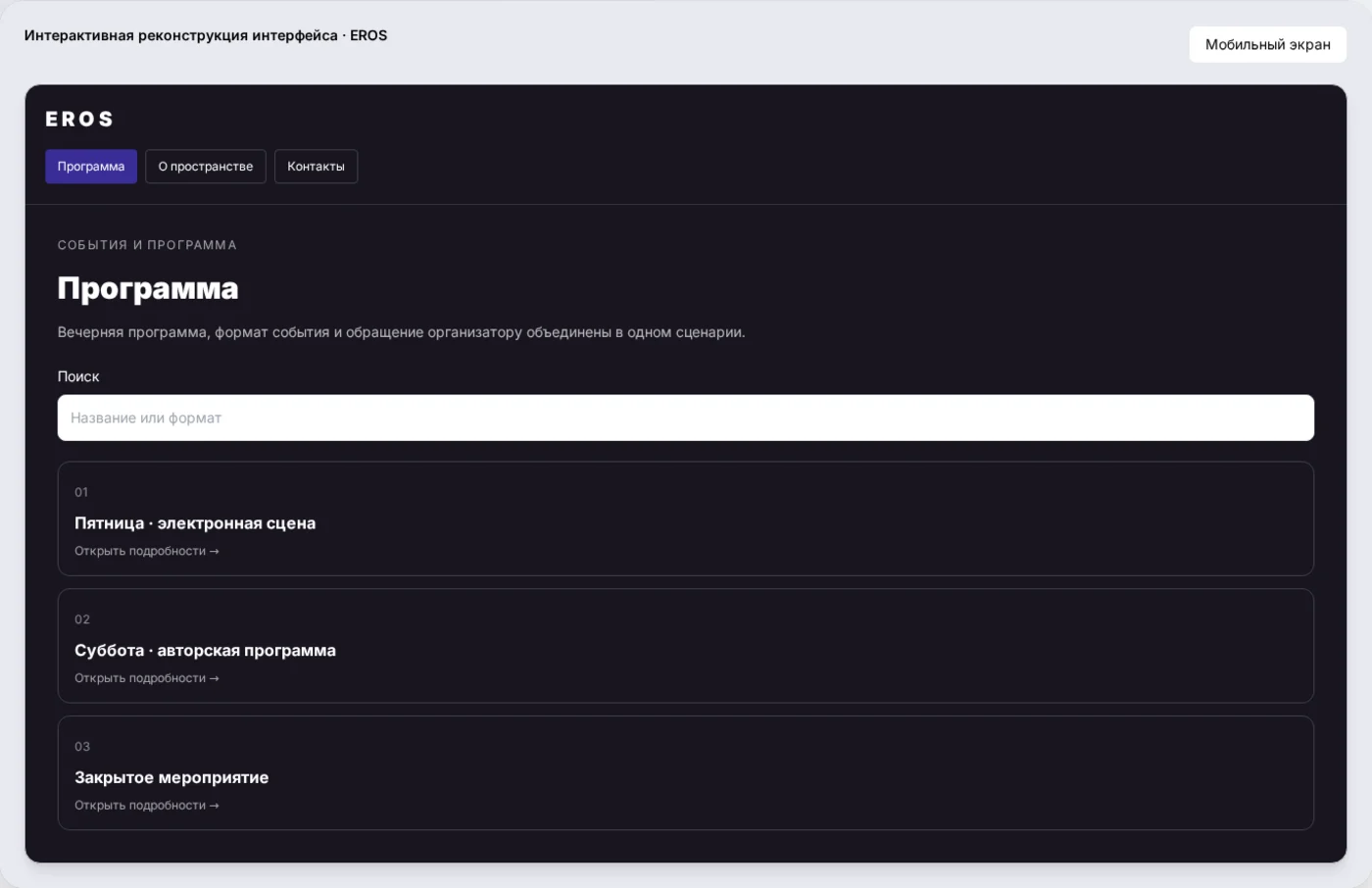Click the Поиск label
The image size is (1372, 888).
[x=78, y=376]
